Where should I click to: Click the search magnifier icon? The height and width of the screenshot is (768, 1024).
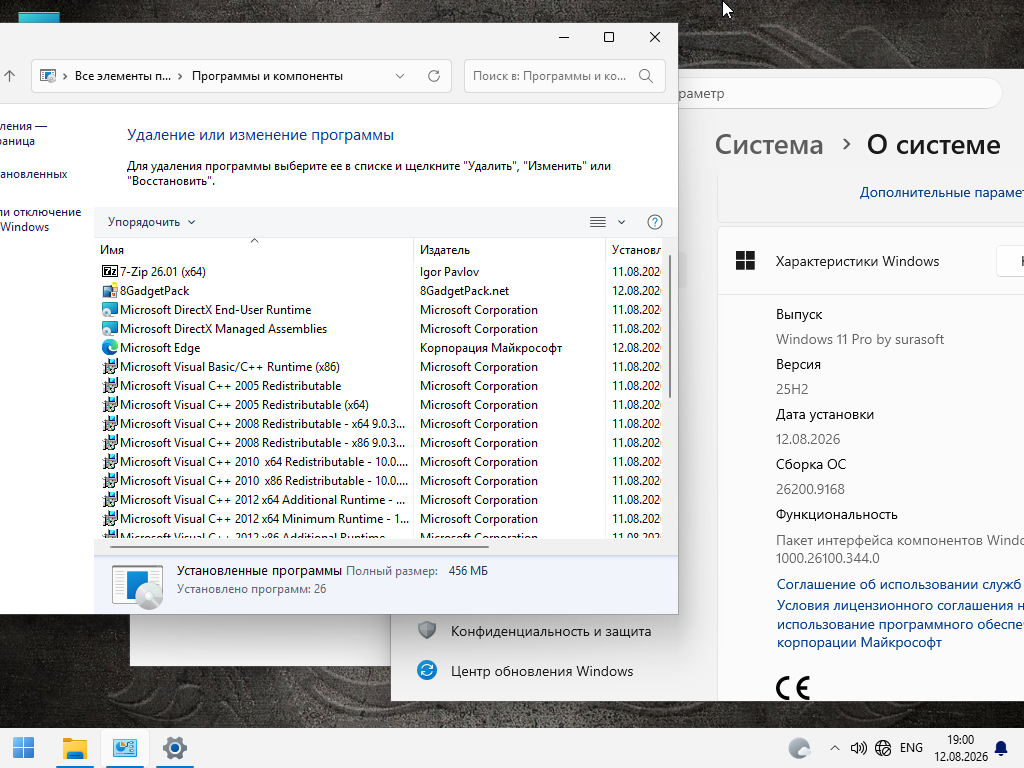click(646, 76)
